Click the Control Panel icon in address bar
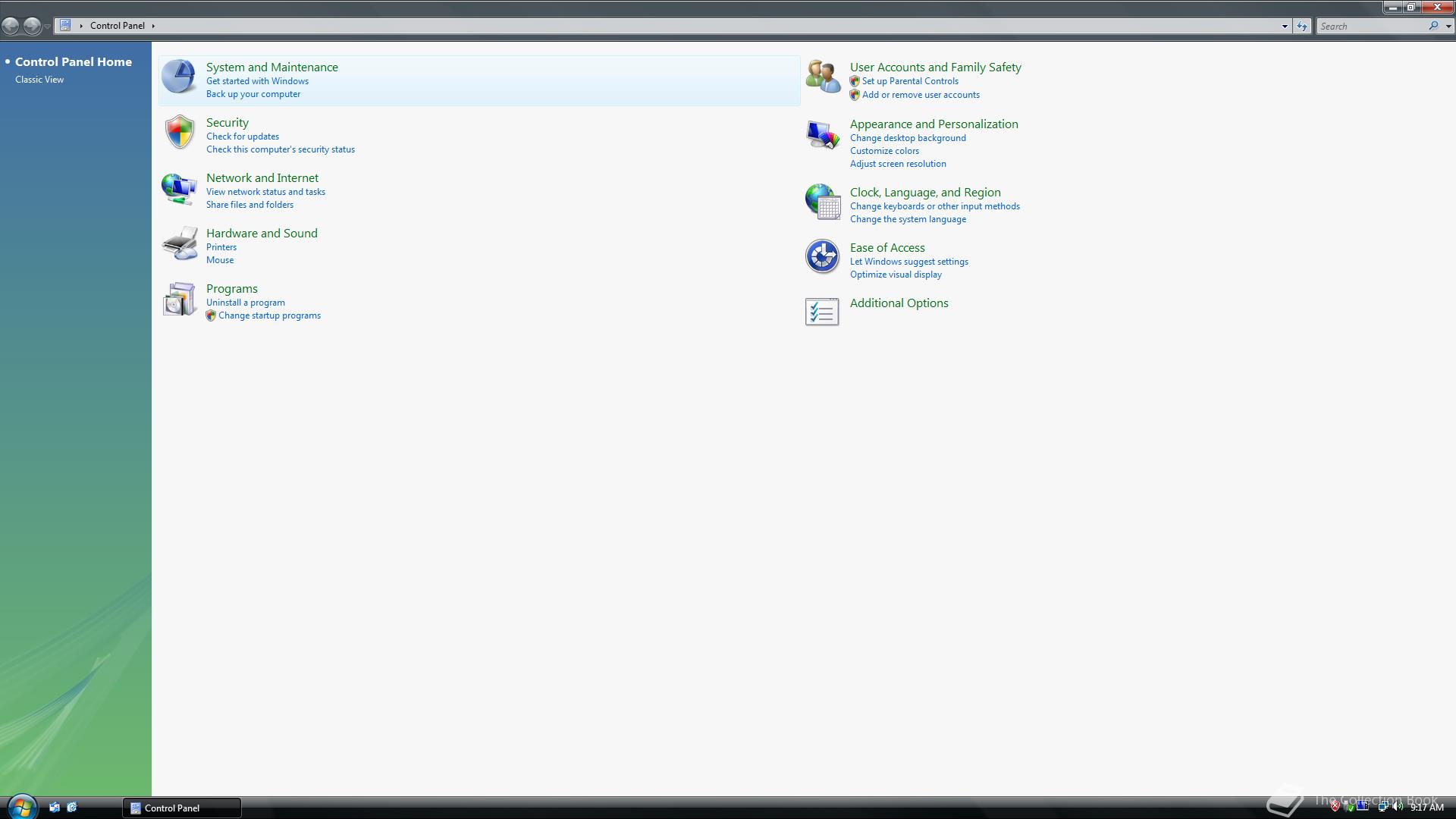 tap(65, 25)
